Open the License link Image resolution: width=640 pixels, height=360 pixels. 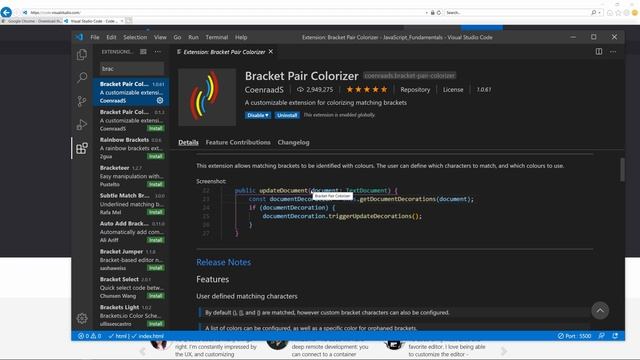[x=453, y=89]
